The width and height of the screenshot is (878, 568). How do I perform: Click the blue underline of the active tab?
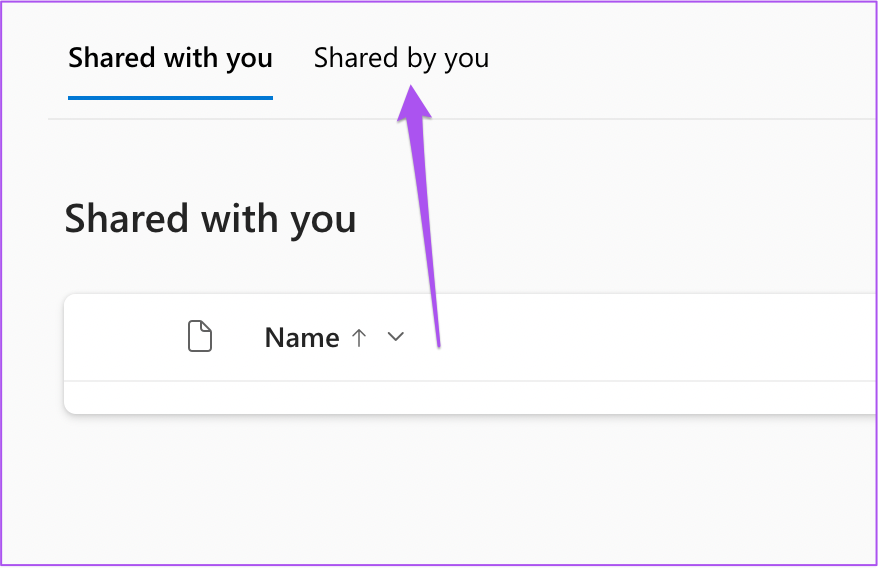pyautogui.click(x=170, y=98)
